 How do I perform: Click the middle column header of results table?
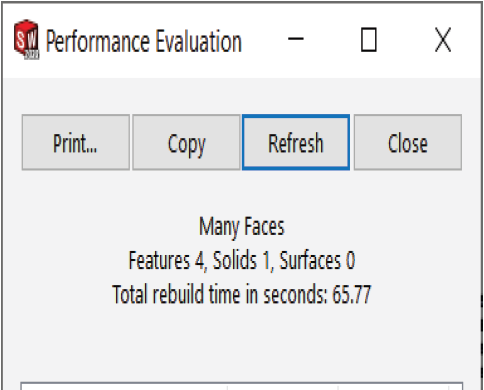(x=283, y=386)
